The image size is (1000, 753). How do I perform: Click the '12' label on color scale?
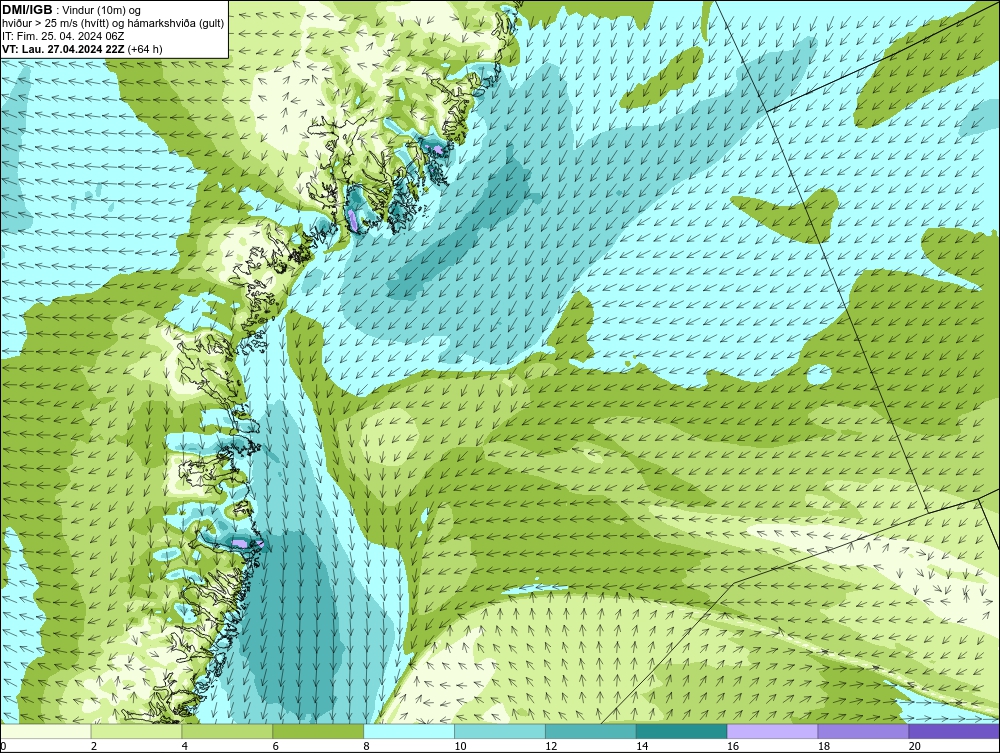click(x=551, y=746)
